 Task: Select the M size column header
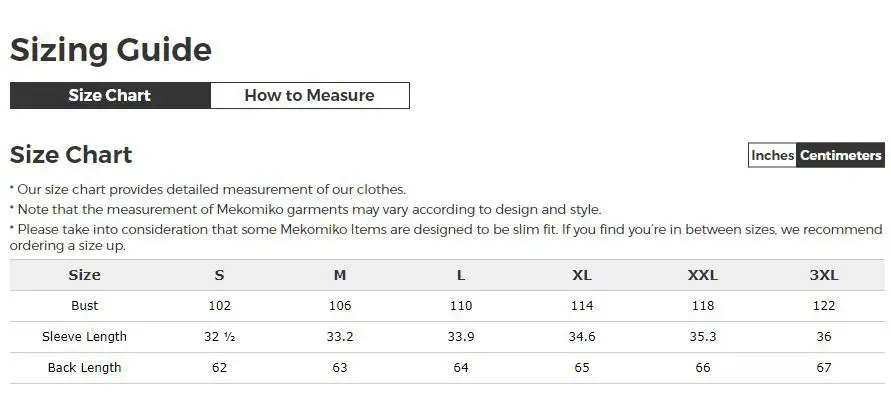click(340, 275)
